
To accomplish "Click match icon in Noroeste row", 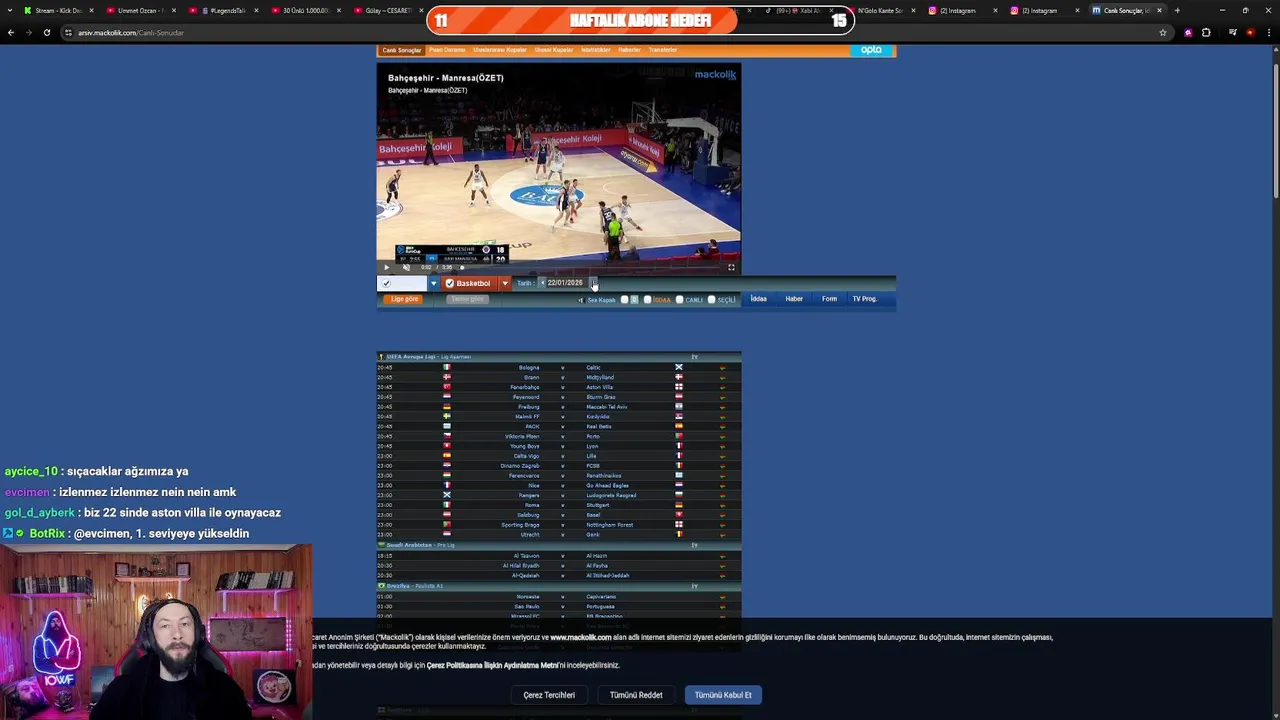I will (x=722, y=597).
